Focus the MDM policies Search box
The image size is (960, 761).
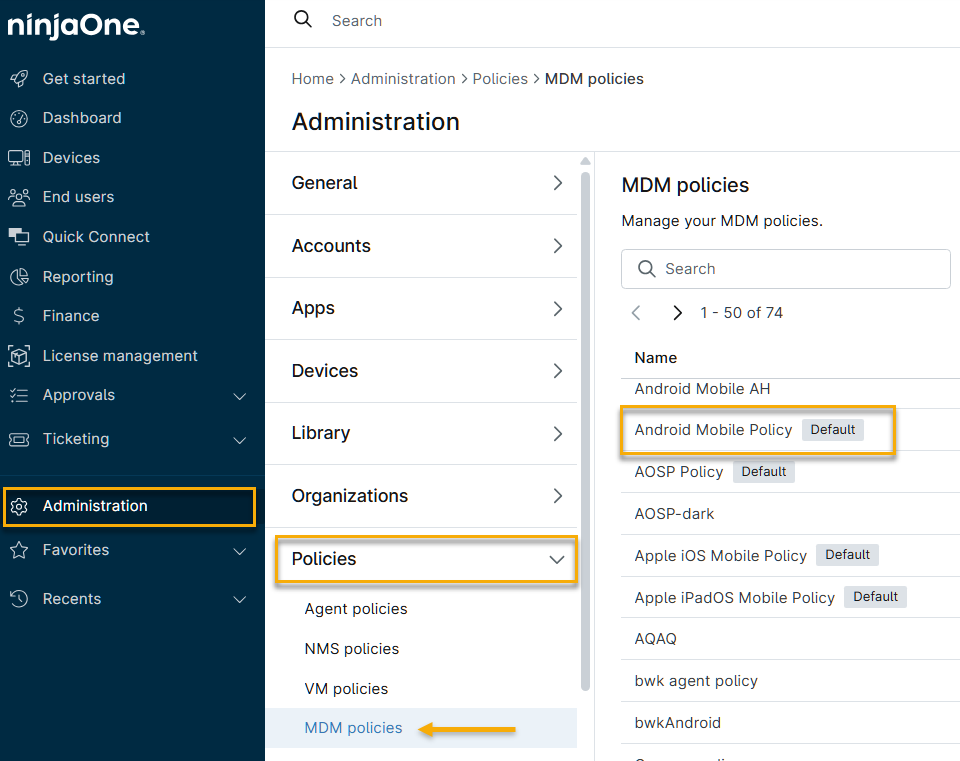click(x=786, y=269)
